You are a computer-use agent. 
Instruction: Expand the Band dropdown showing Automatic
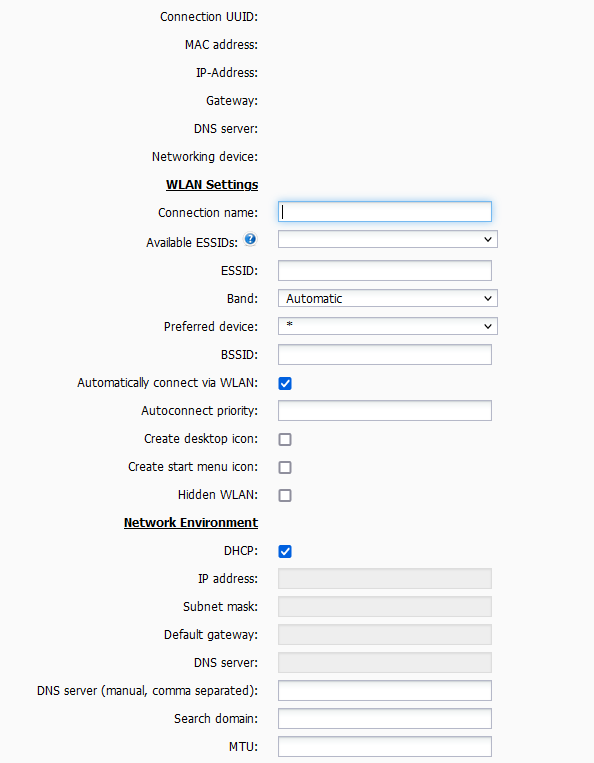click(388, 298)
